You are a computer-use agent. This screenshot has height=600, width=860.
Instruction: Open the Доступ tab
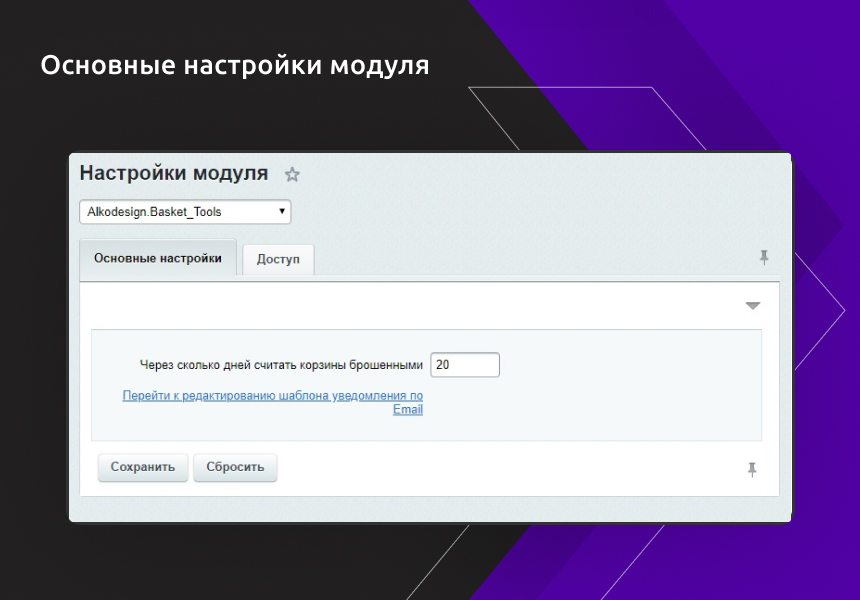coord(278,259)
